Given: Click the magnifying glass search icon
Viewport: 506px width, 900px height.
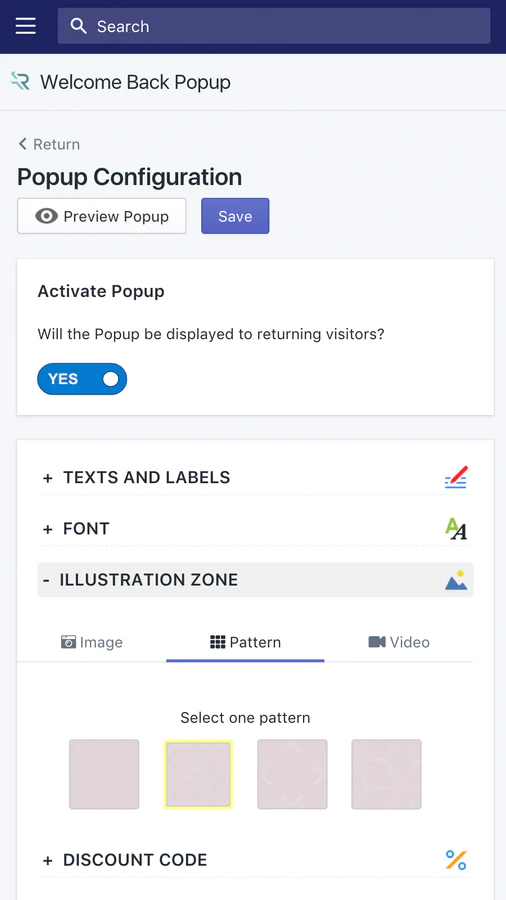Looking at the screenshot, I should coord(78,26).
